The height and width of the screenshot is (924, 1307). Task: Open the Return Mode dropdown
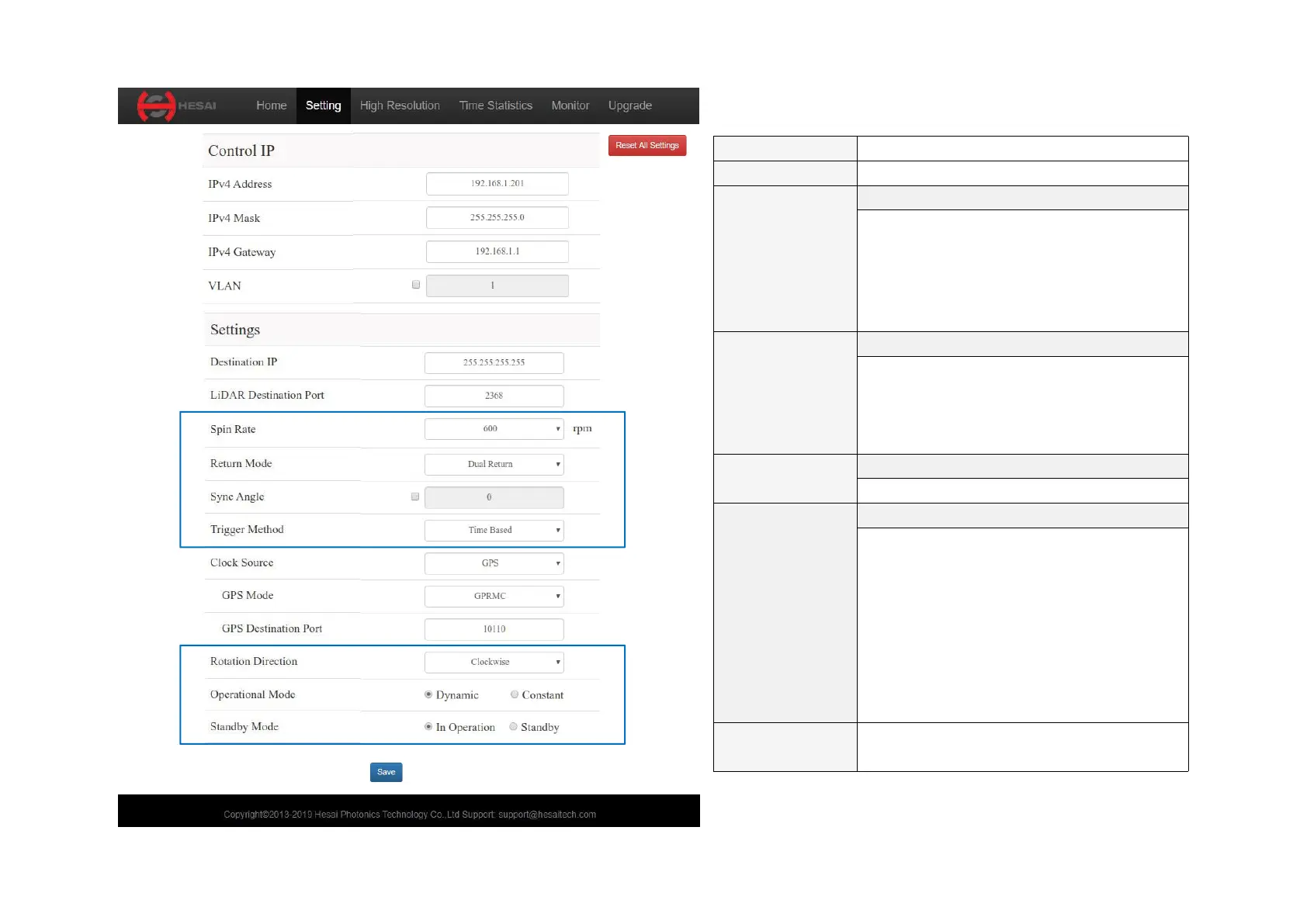coord(494,464)
